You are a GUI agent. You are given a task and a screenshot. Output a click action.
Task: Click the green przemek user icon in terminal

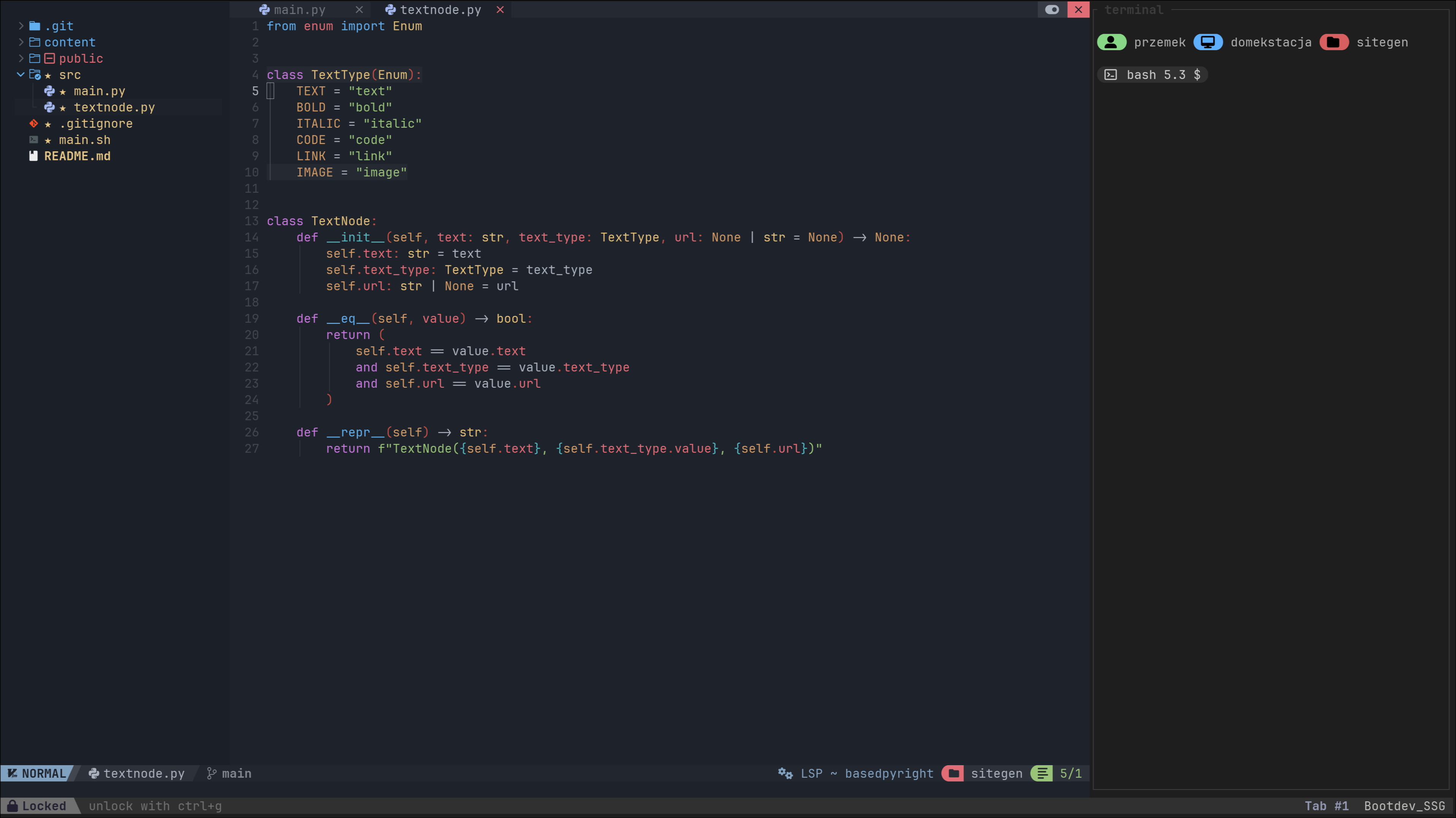pos(1111,42)
